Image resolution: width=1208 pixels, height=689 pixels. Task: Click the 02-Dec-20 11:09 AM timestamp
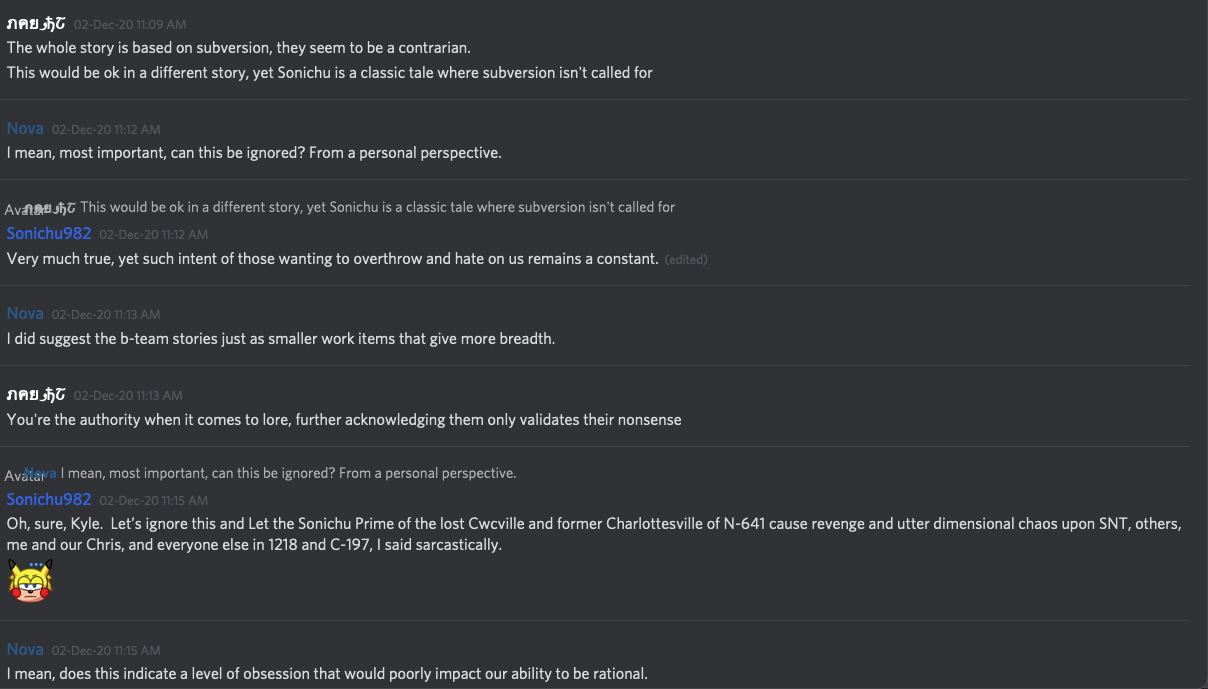(x=129, y=24)
